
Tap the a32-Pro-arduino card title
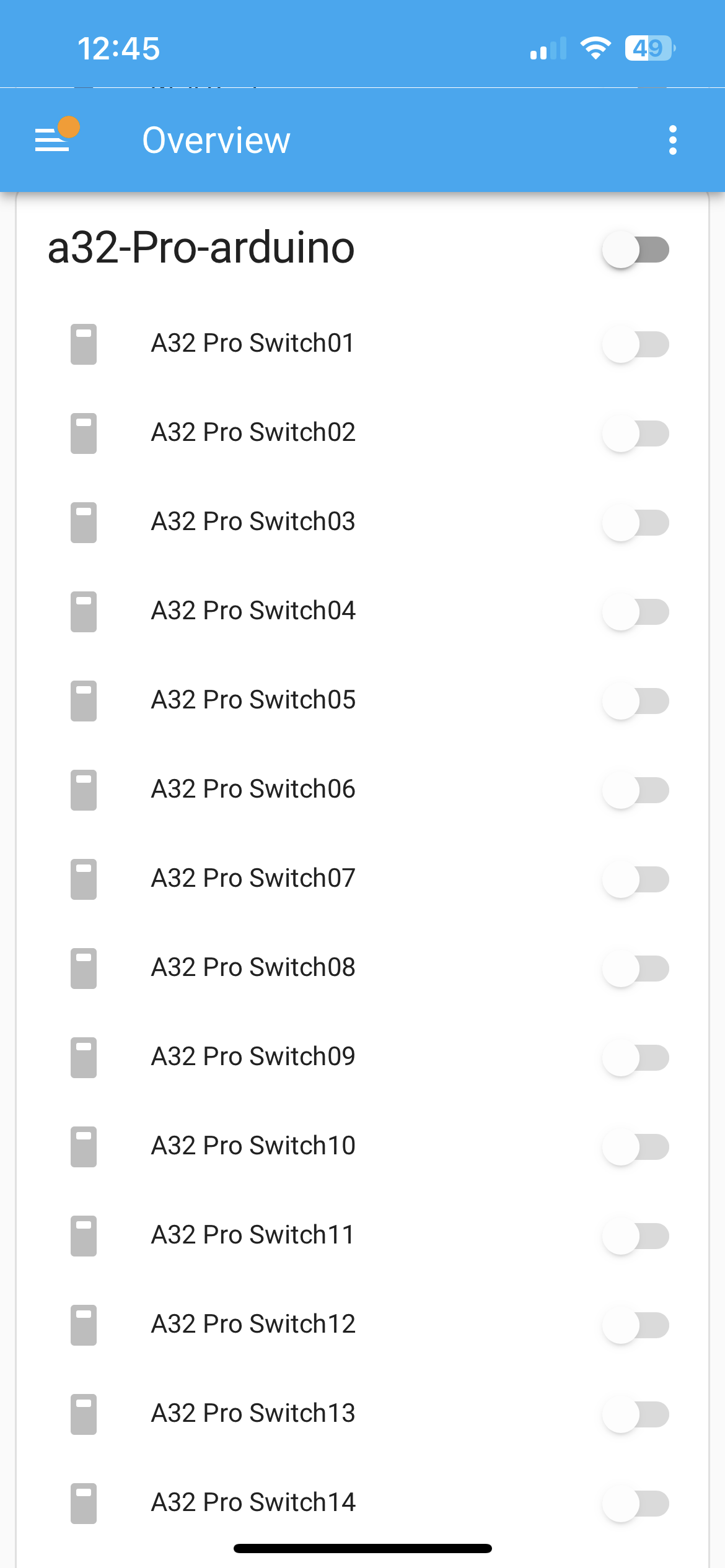pos(201,248)
